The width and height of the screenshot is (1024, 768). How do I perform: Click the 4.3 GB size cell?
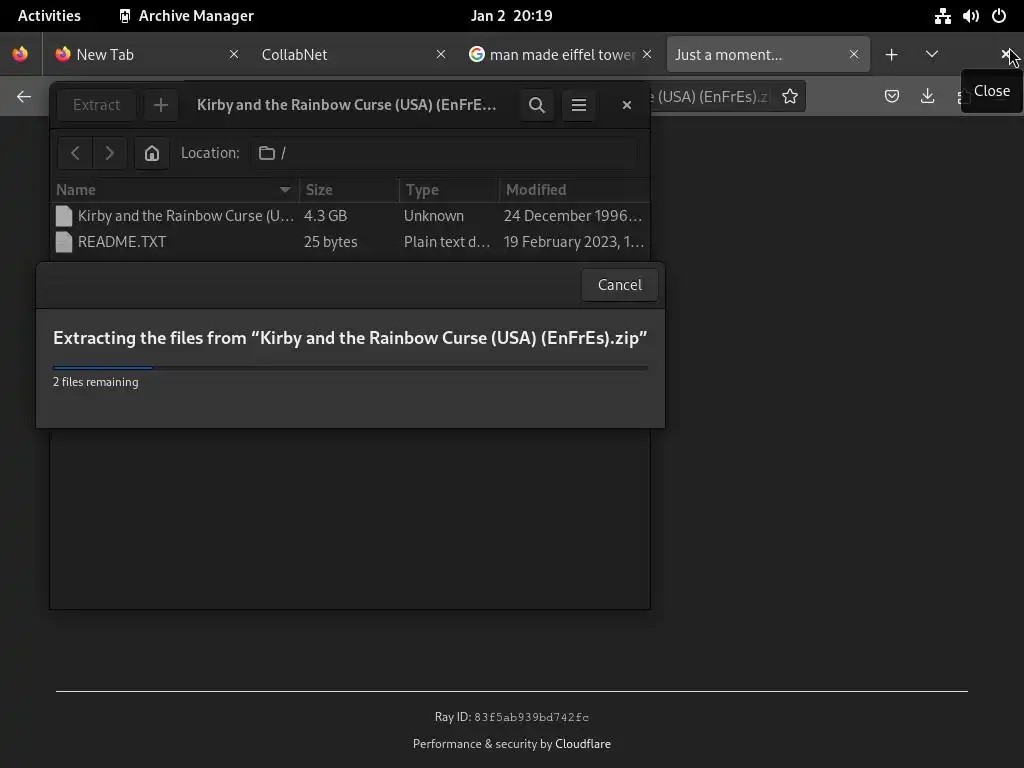click(325, 216)
